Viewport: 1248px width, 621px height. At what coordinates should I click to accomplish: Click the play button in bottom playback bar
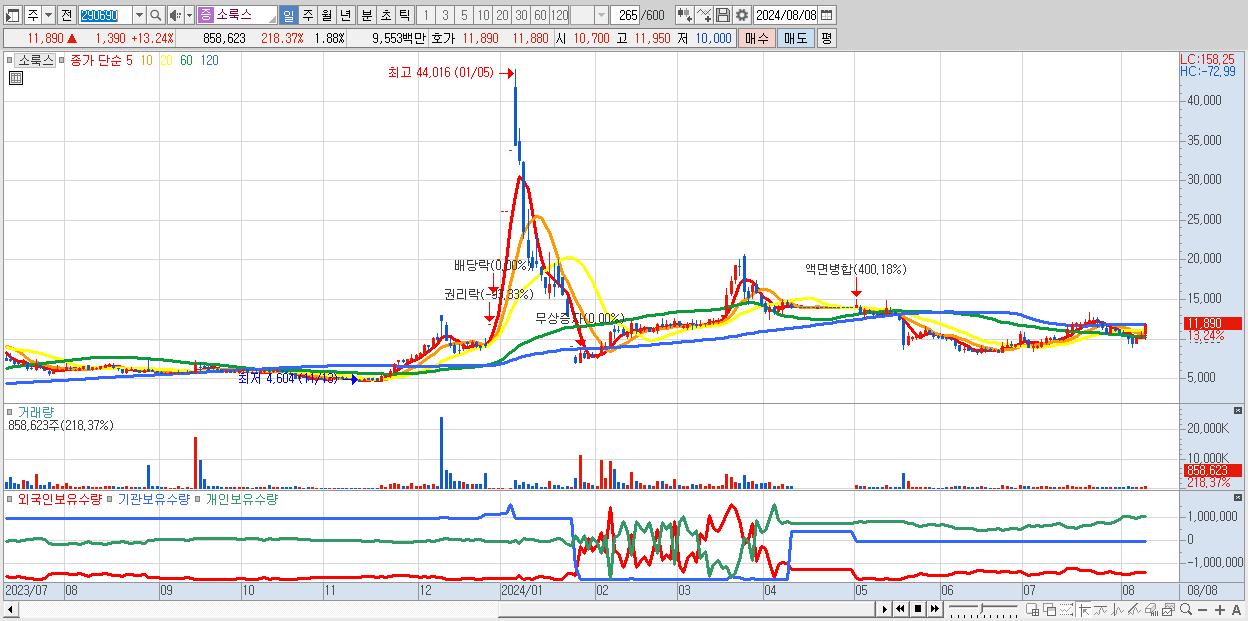pos(884,609)
